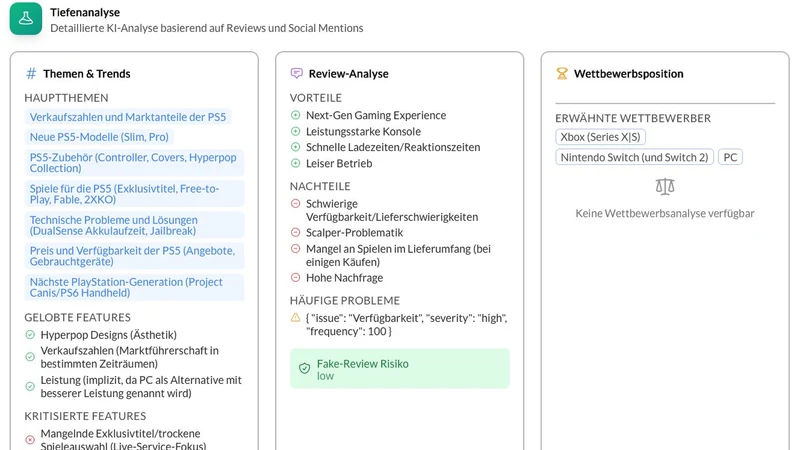Select the Technische Probleme und Lösungen tag

[x=134, y=225]
